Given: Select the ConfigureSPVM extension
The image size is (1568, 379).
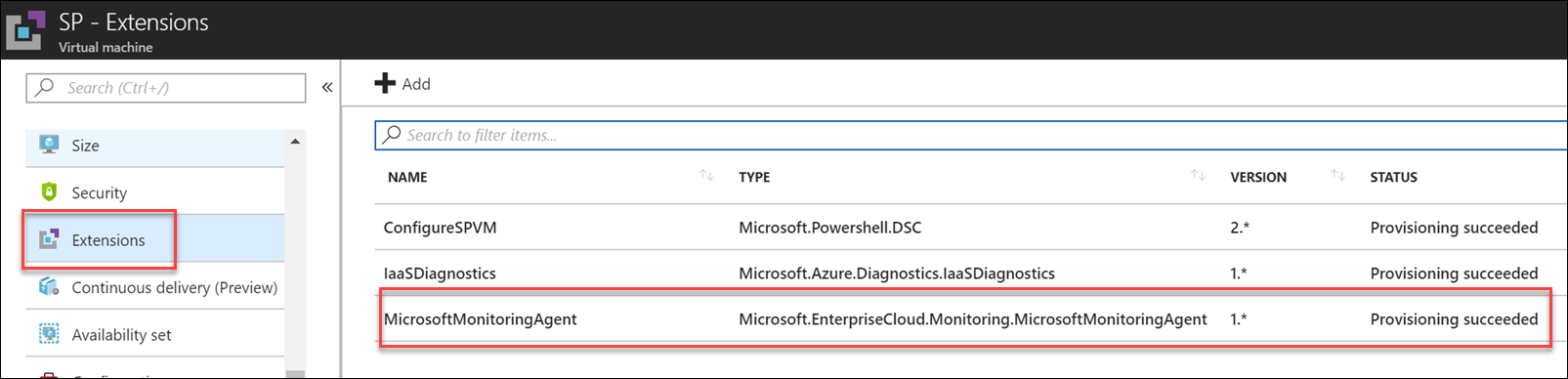Looking at the screenshot, I should click(441, 228).
